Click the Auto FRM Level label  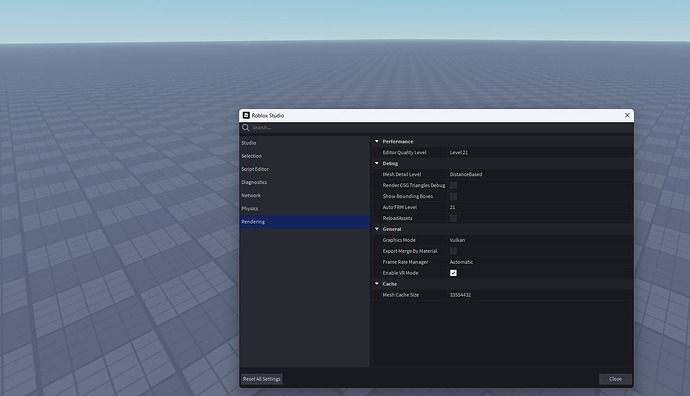pyautogui.click(x=400, y=207)
